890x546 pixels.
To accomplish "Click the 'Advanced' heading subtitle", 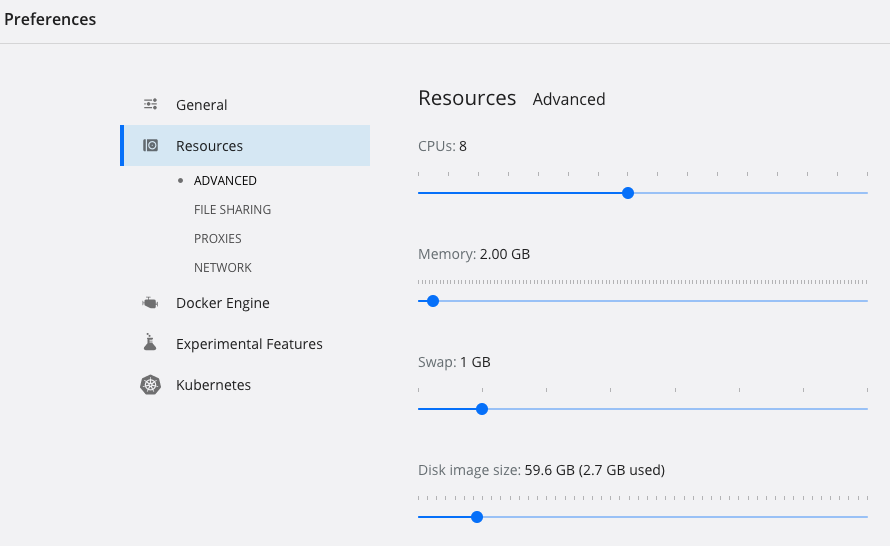I will pos(569,99).
